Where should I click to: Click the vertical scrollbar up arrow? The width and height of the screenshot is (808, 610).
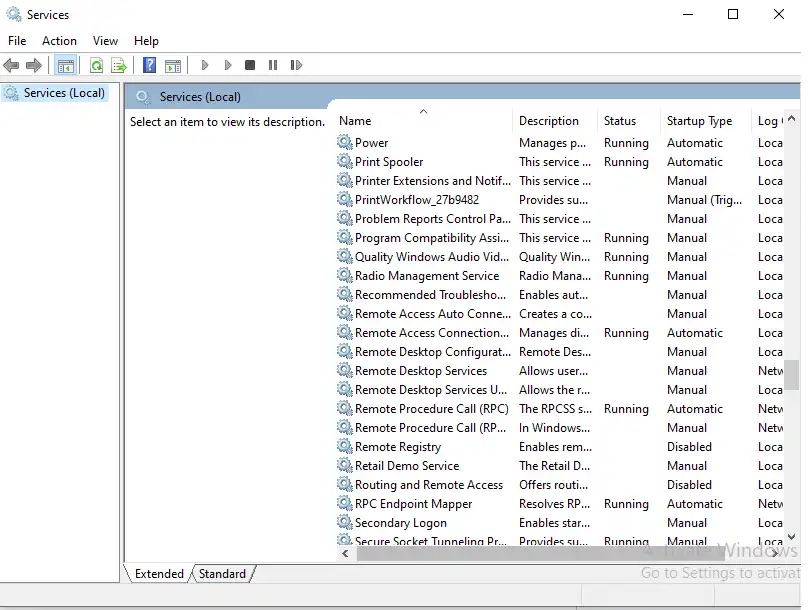(x=792, y=119)
